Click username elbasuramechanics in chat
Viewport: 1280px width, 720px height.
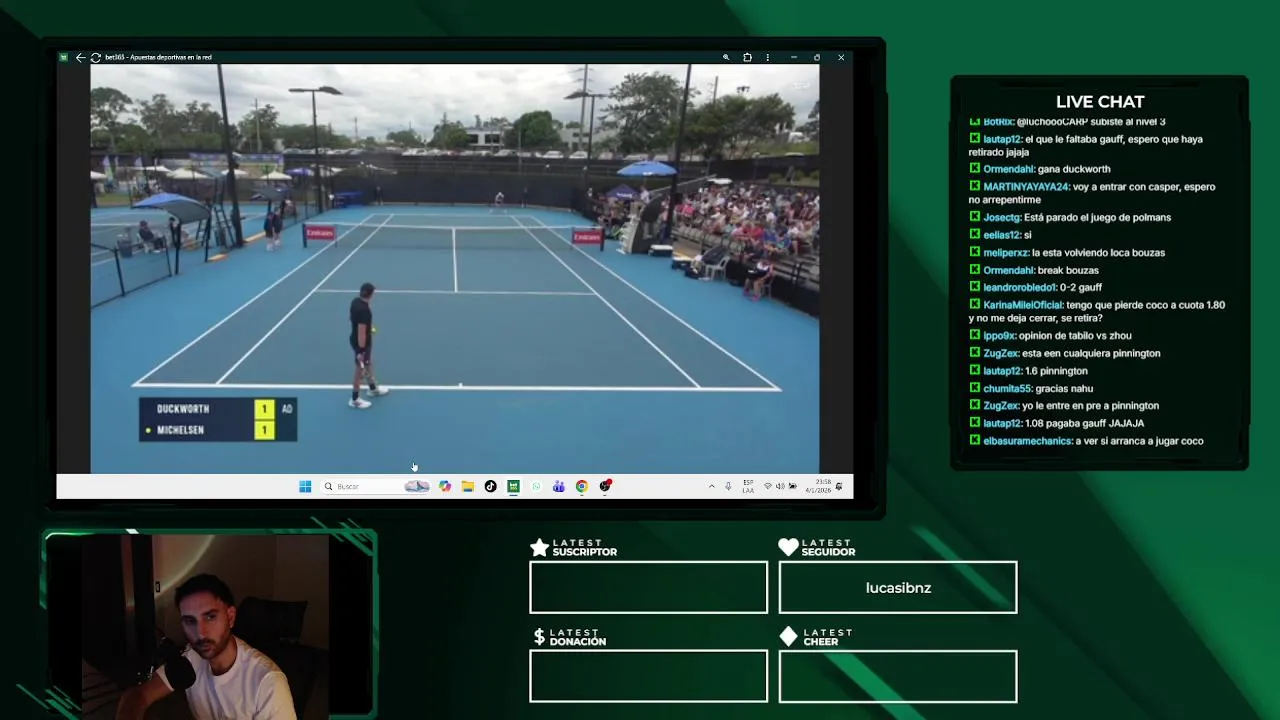[1027, 441]
